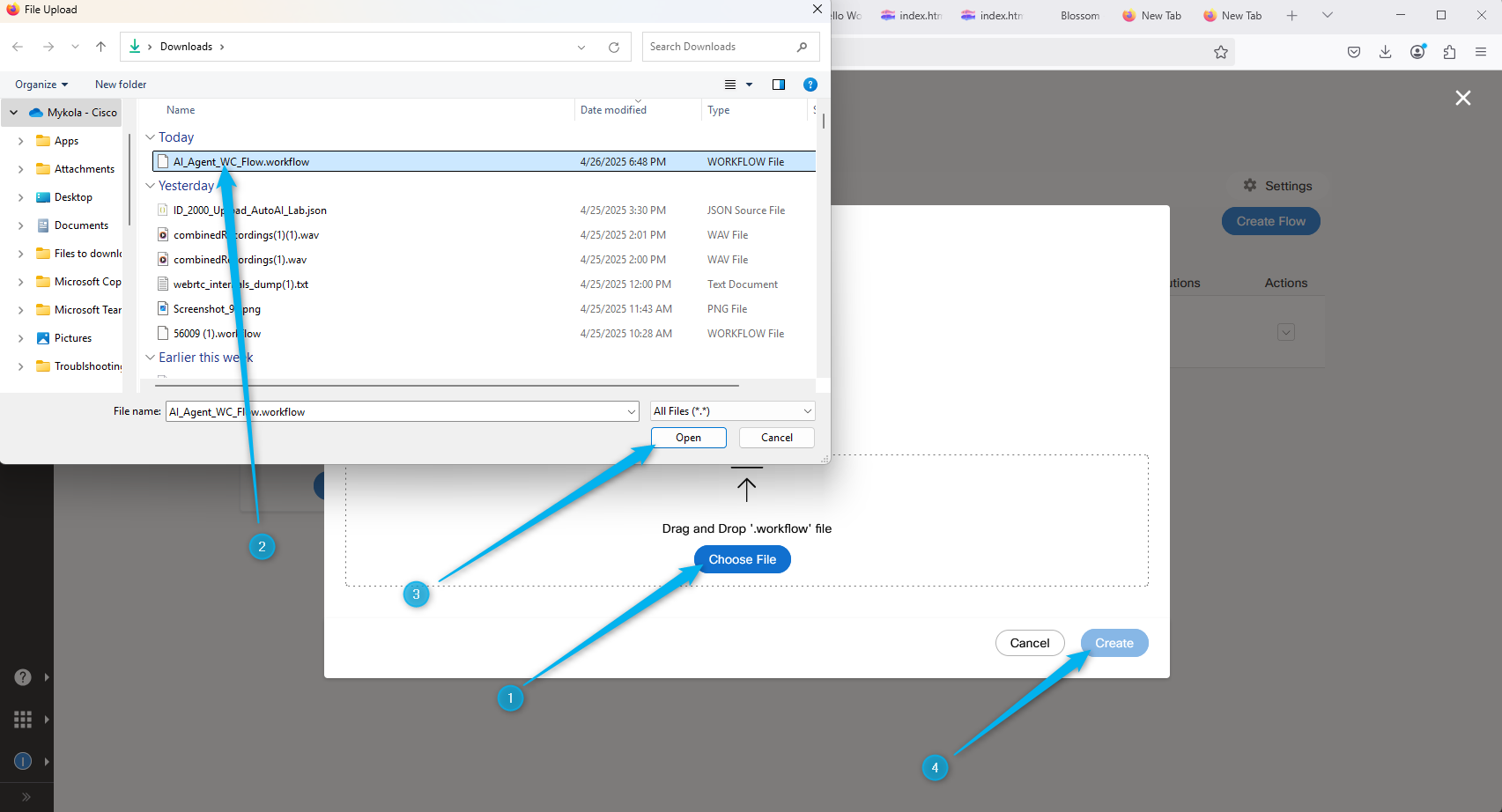This screenshot has height=812, width=1502.
Task: Open the Firefox downloads icon
Action: (x=1385, y=52)
